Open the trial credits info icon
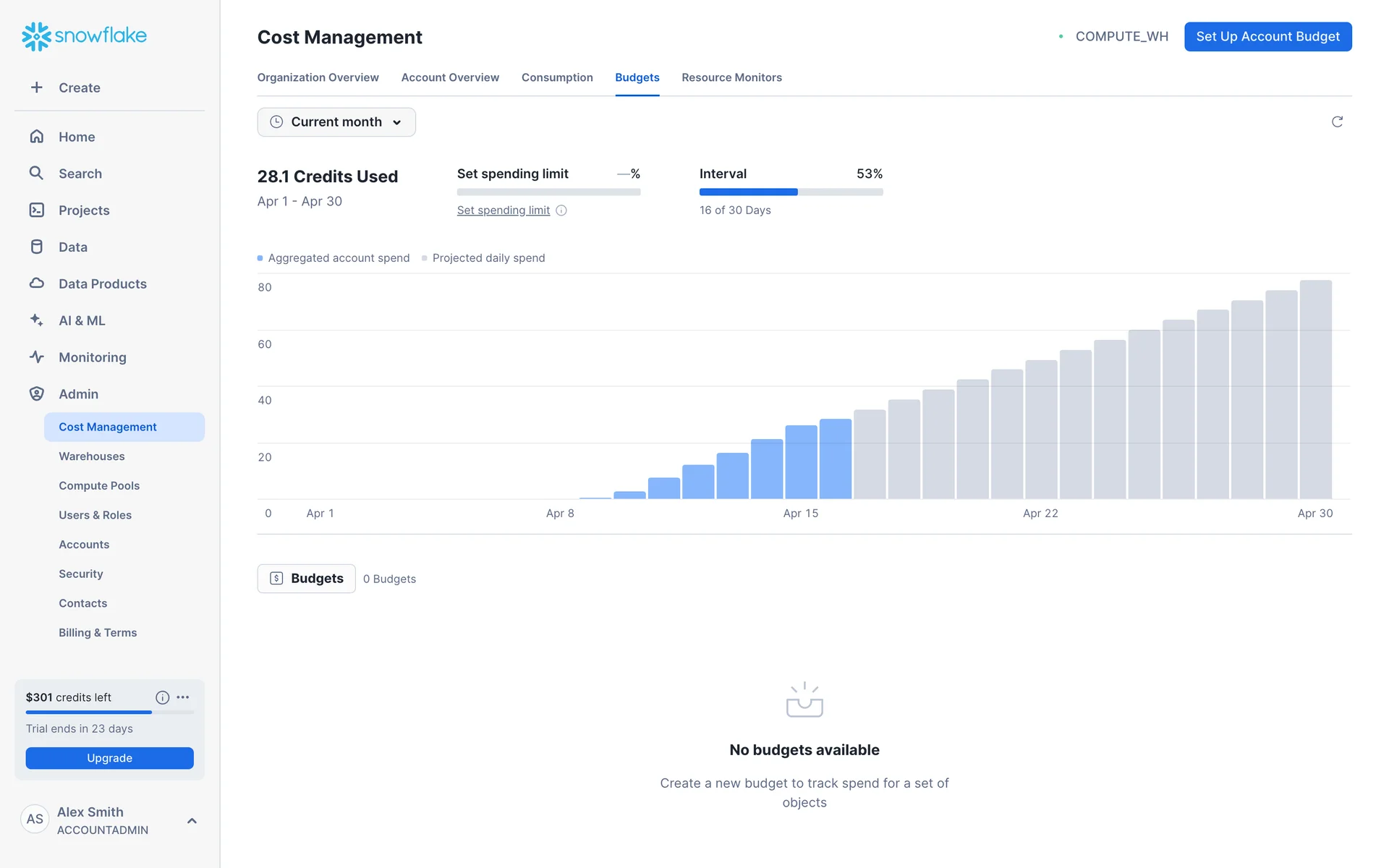 [x=162, y=697]
